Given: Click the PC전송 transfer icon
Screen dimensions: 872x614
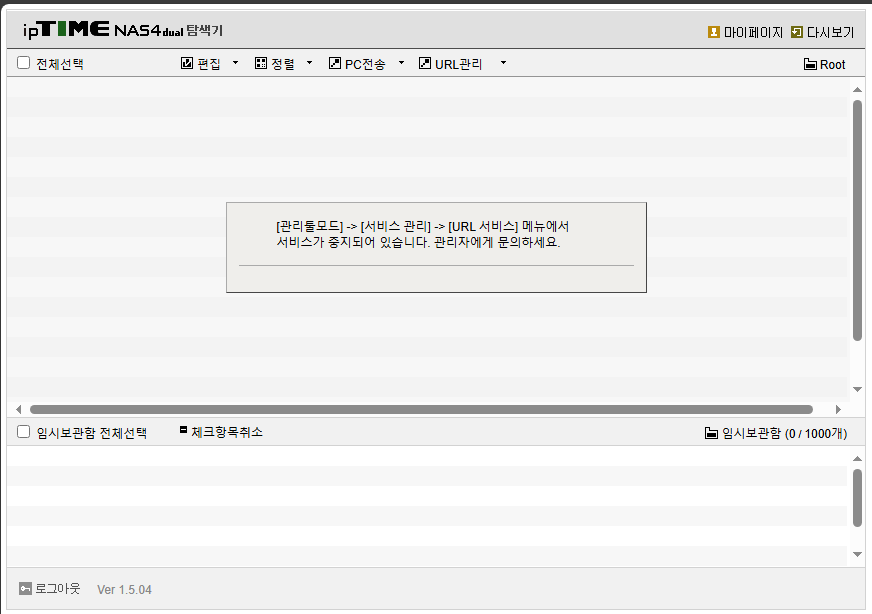Looking at the screenshot, I should pyautogui.click(x=335, y=63).
